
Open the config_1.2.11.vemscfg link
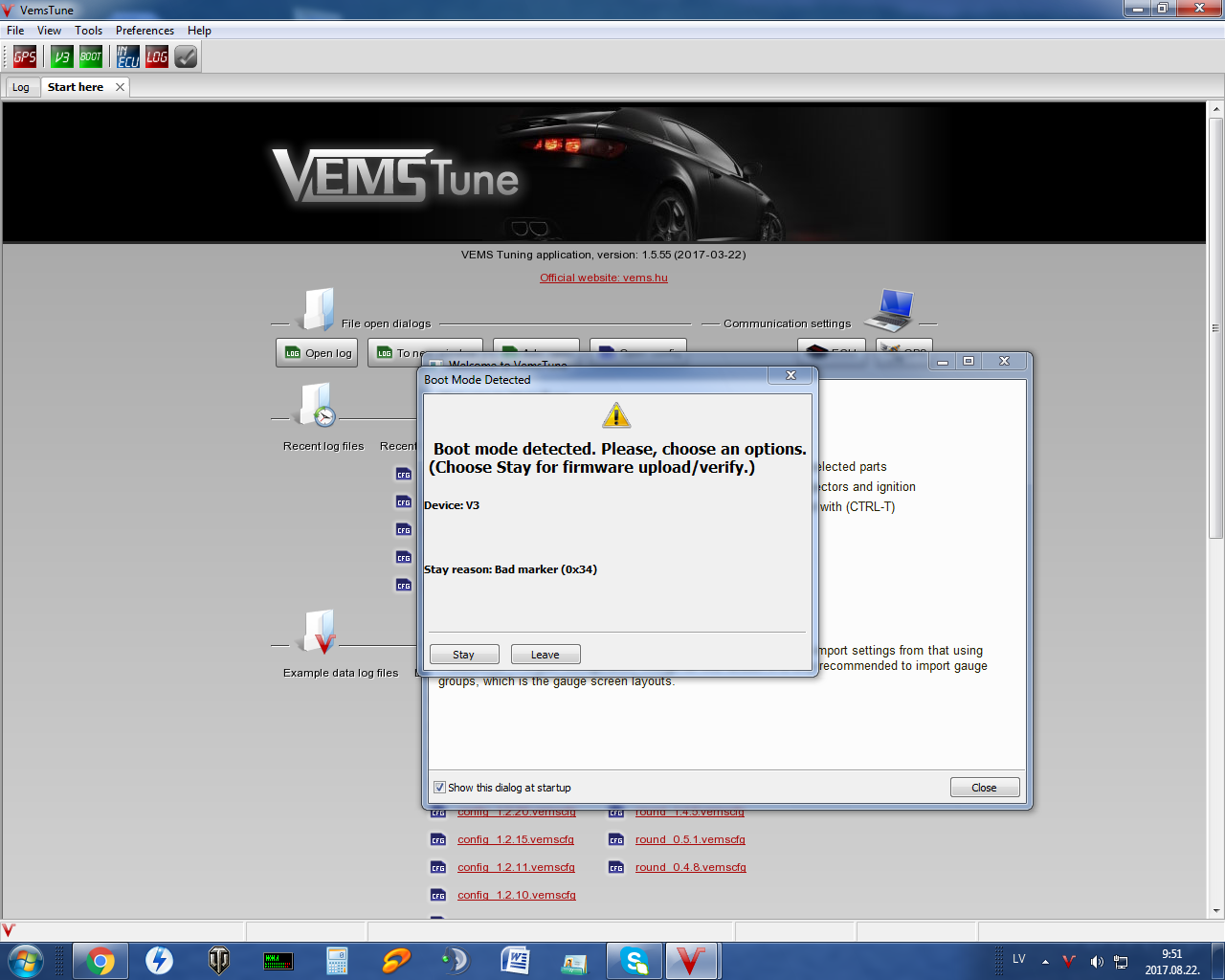click(516, 867)
